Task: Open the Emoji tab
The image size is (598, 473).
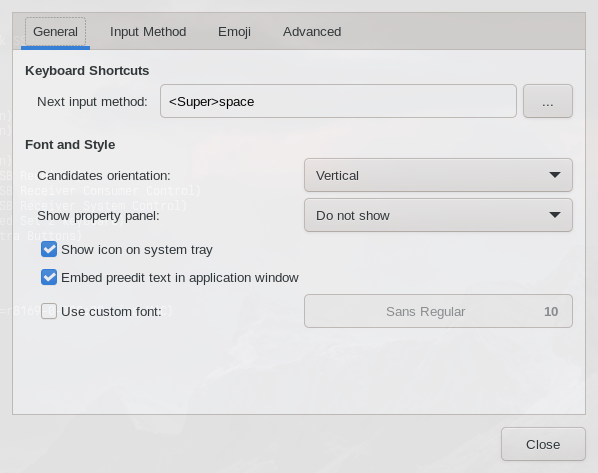Action: 234,32
